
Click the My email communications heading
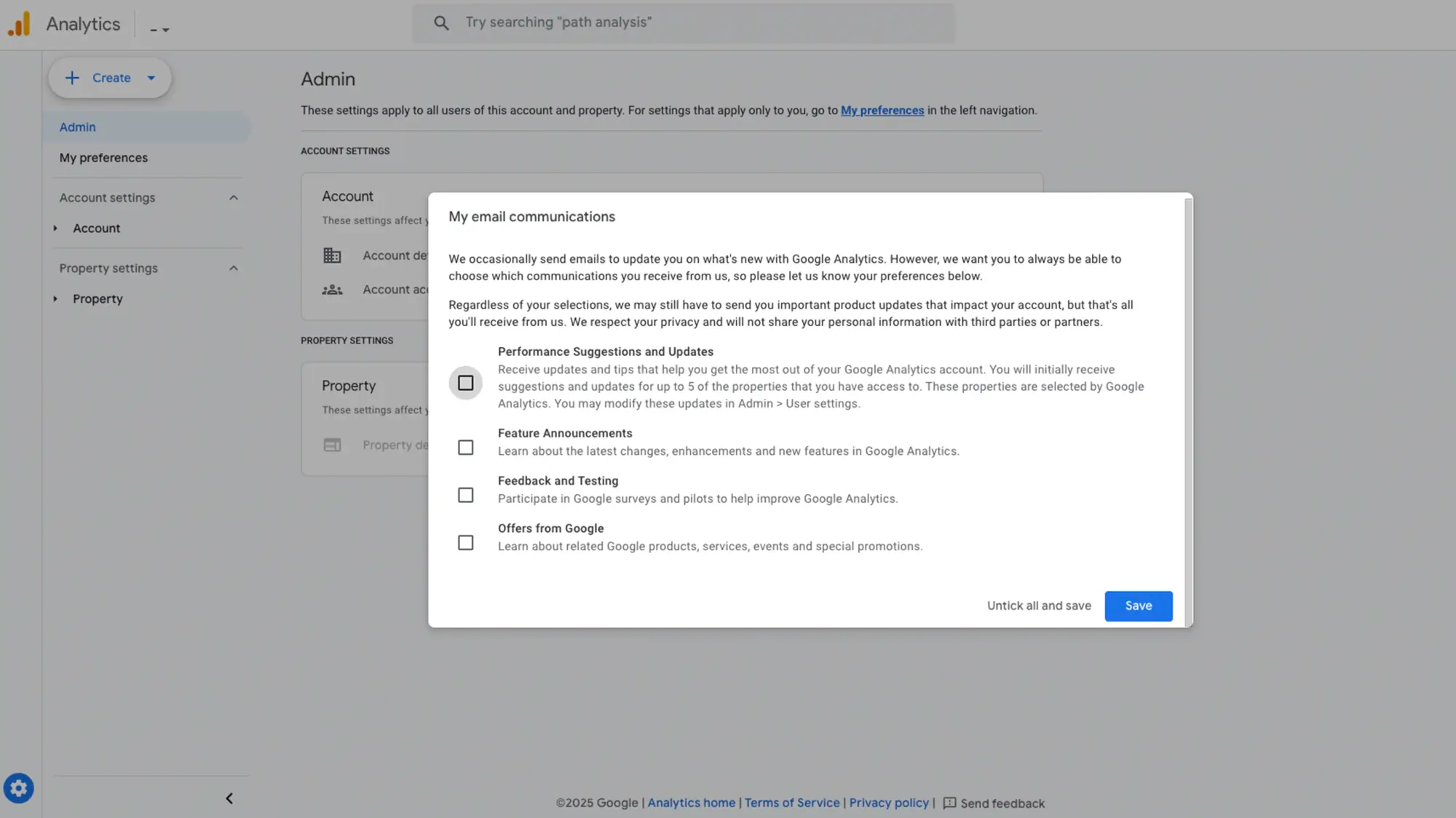[x=531, y=217]
